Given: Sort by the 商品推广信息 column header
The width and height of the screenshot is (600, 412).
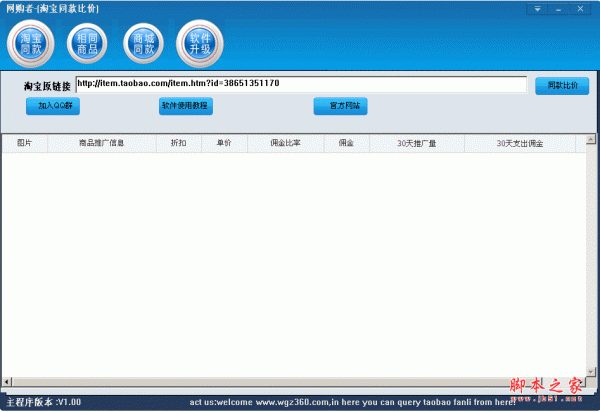Looking at the screenshot, I should pos(102,143).
